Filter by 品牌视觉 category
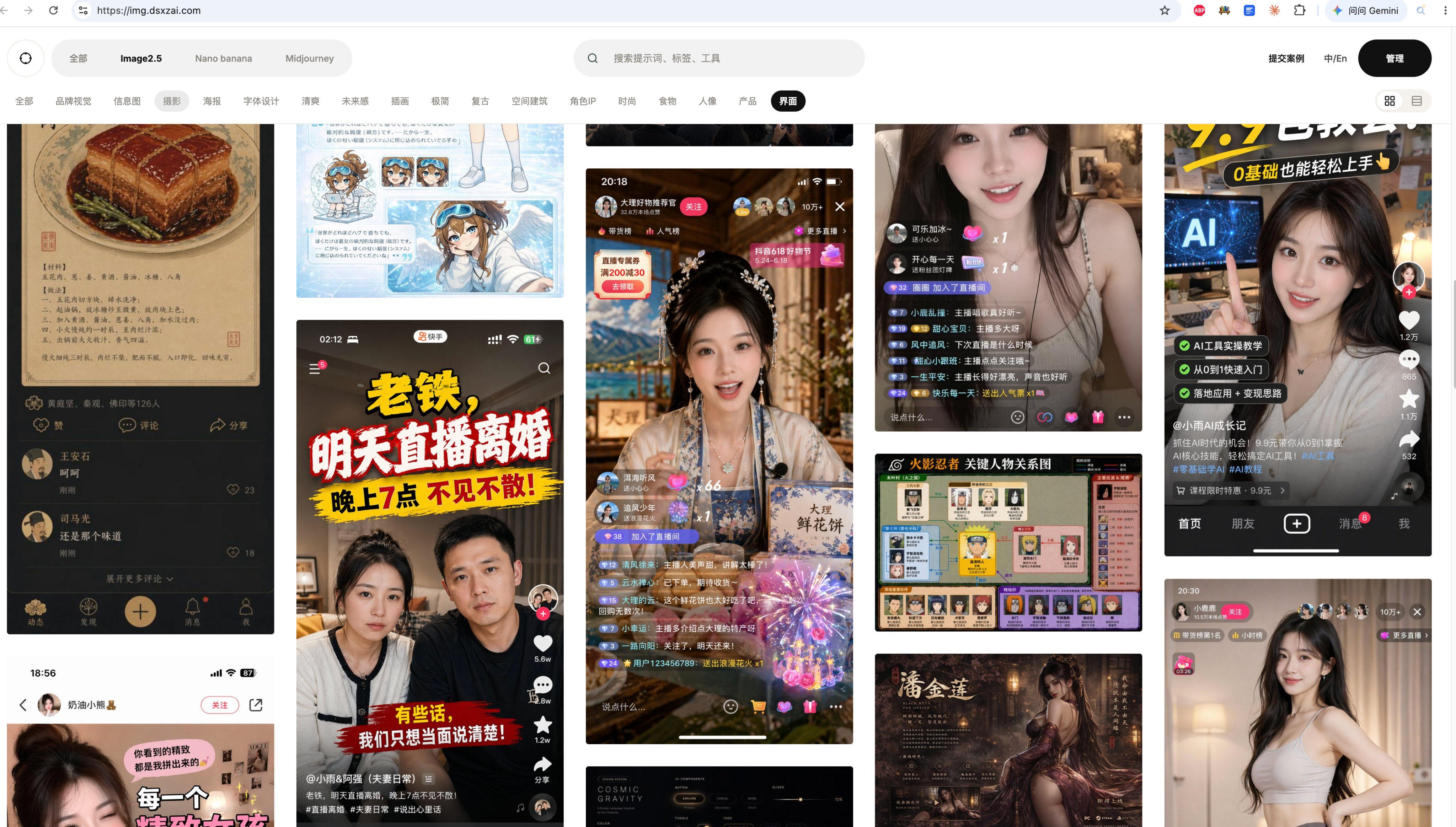The height and width of the screenshot is (827, 1456). tap(73, 101)
